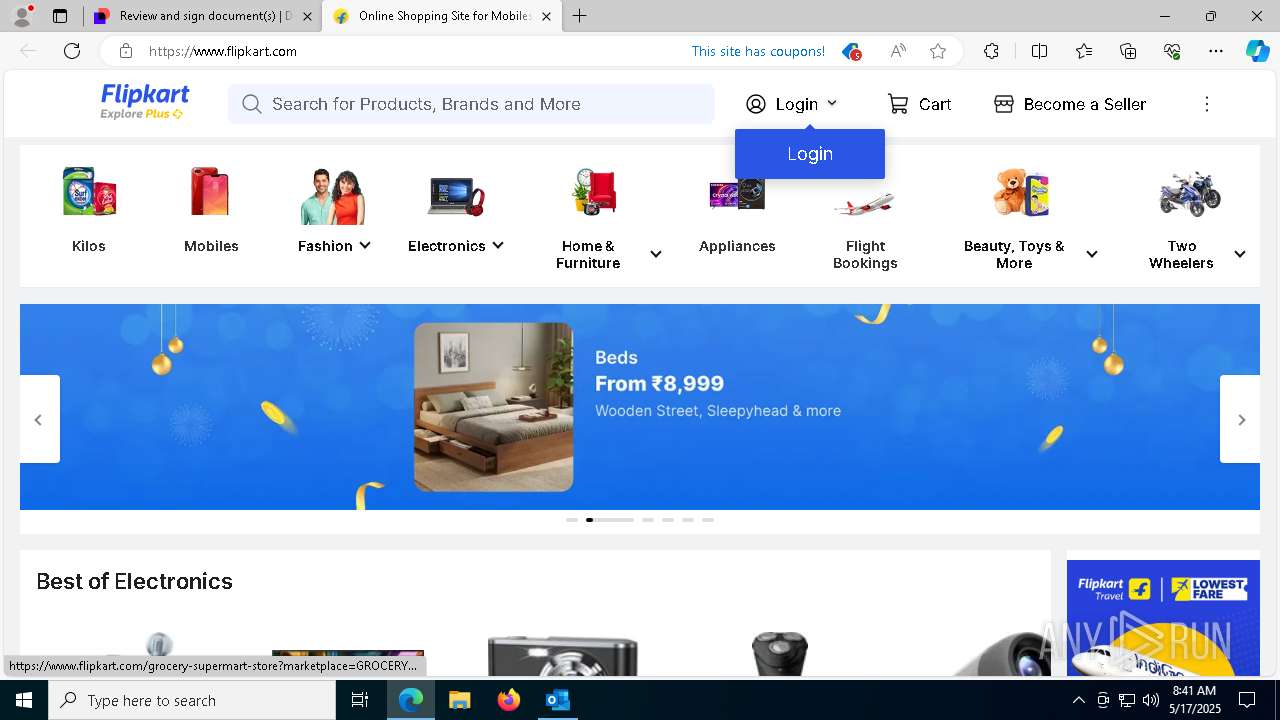Open Outlook from the taskbar
The width and height of the screenshot is (1280, 720).
[x=557, y=700]
